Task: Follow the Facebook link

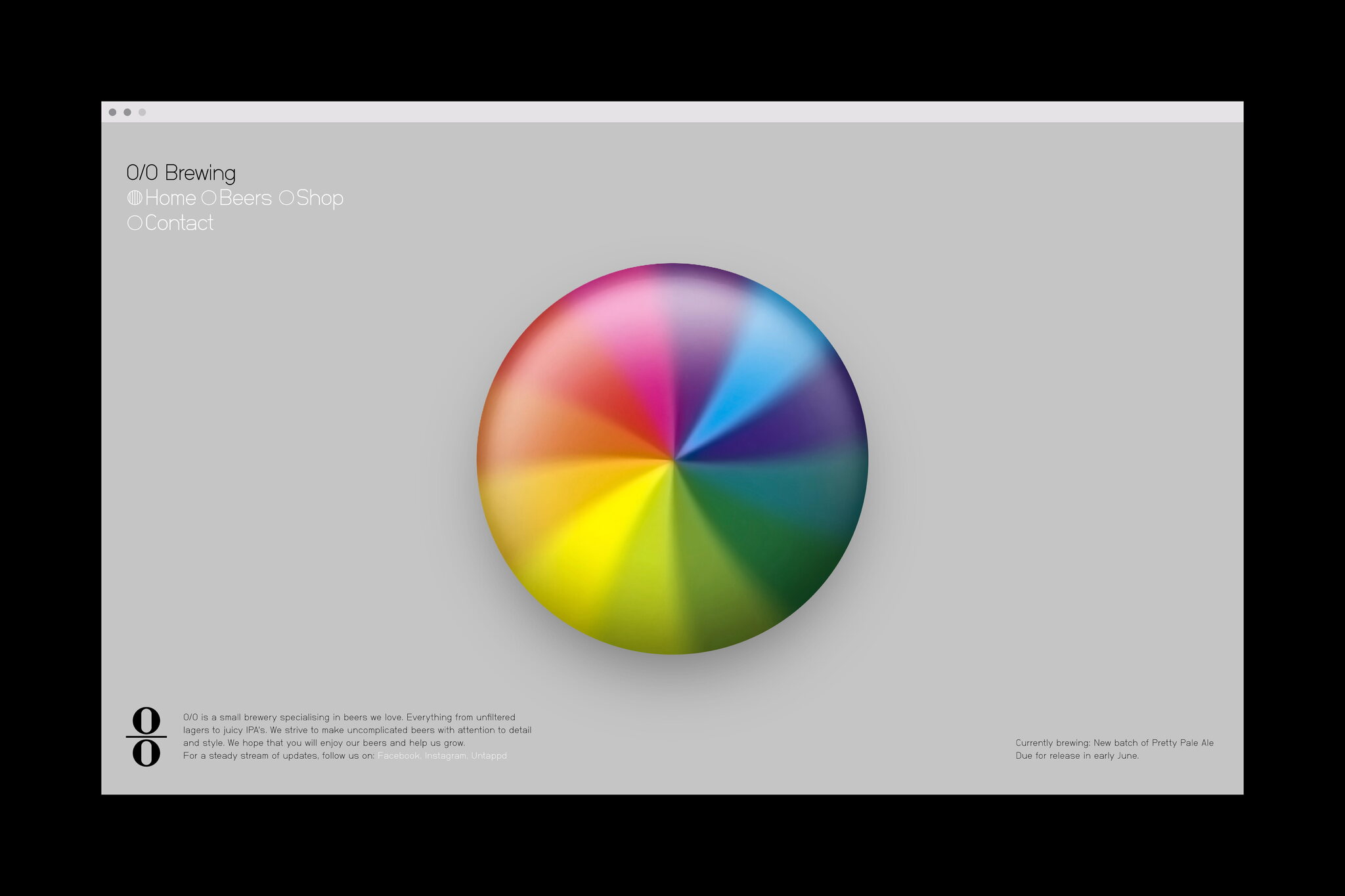Action: pyautogui.click(x=399, y=756)
